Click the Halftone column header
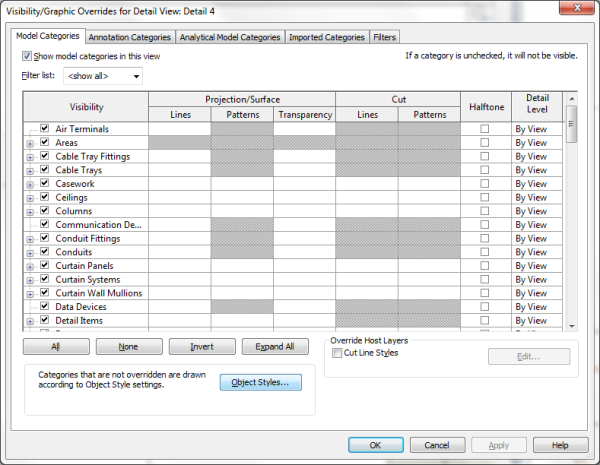The height and width of the screenshot is (465, 600). pos(486,107)
